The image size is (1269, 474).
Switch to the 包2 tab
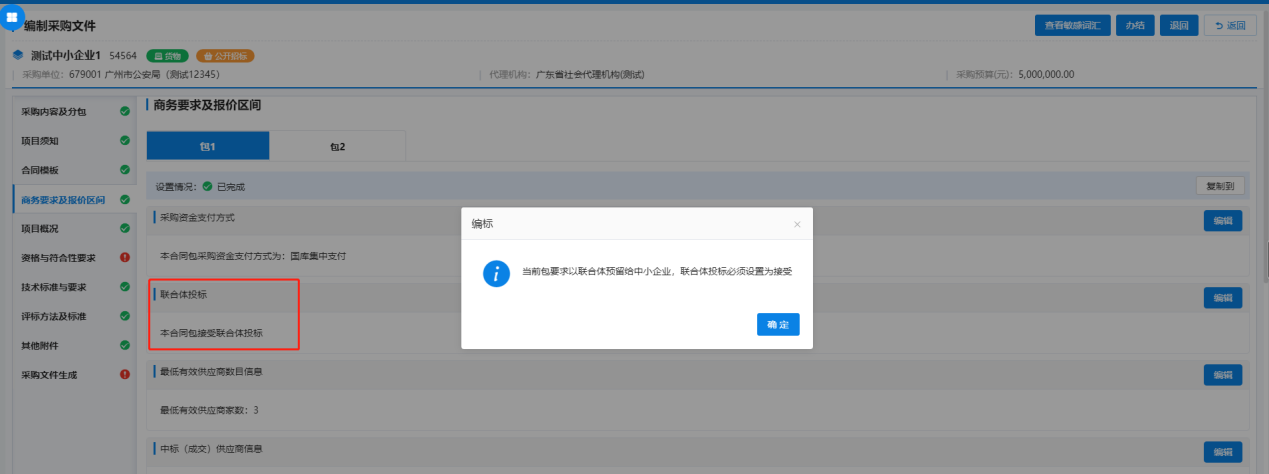click(337, 146)
